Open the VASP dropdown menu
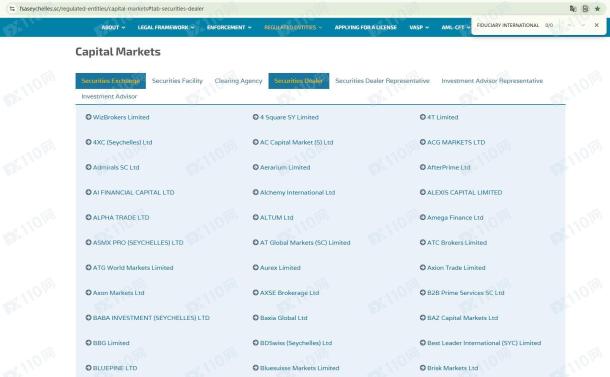 point(419,27)
